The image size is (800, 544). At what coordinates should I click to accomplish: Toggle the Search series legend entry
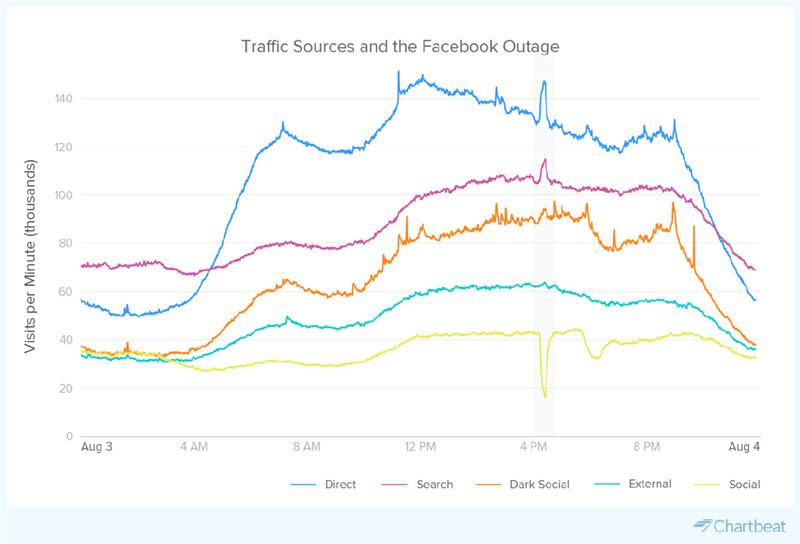[432, 484]
